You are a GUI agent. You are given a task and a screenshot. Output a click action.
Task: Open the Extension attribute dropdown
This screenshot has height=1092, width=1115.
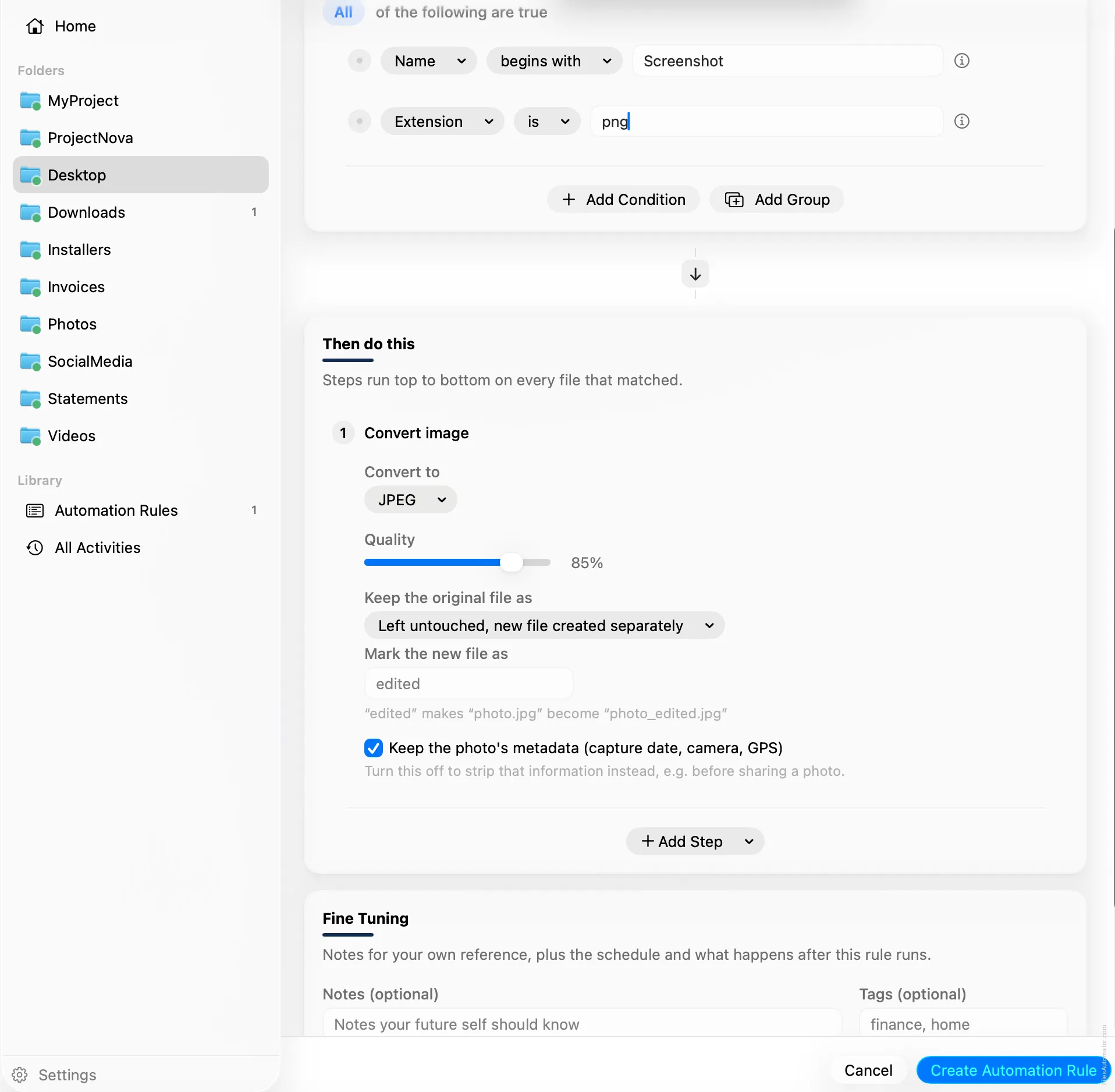[442, 121]
